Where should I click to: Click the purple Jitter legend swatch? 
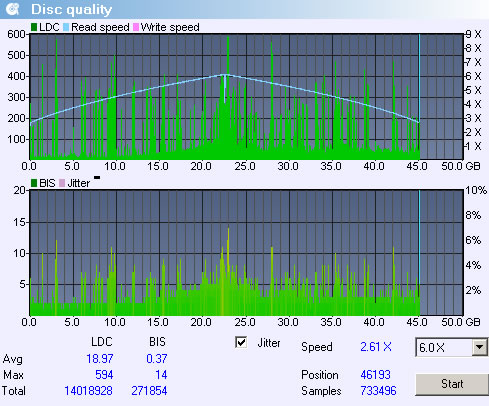62,183
